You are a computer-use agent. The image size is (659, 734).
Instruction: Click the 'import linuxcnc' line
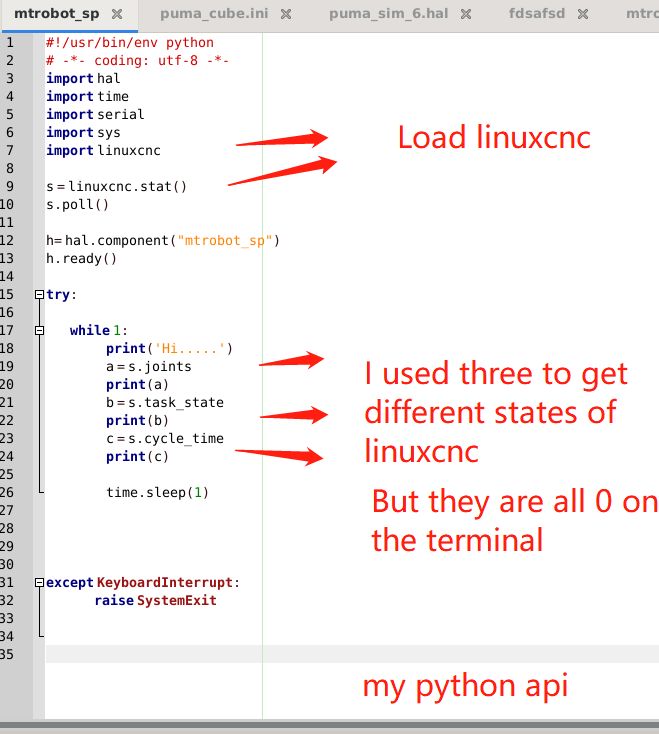coord(103,151)
